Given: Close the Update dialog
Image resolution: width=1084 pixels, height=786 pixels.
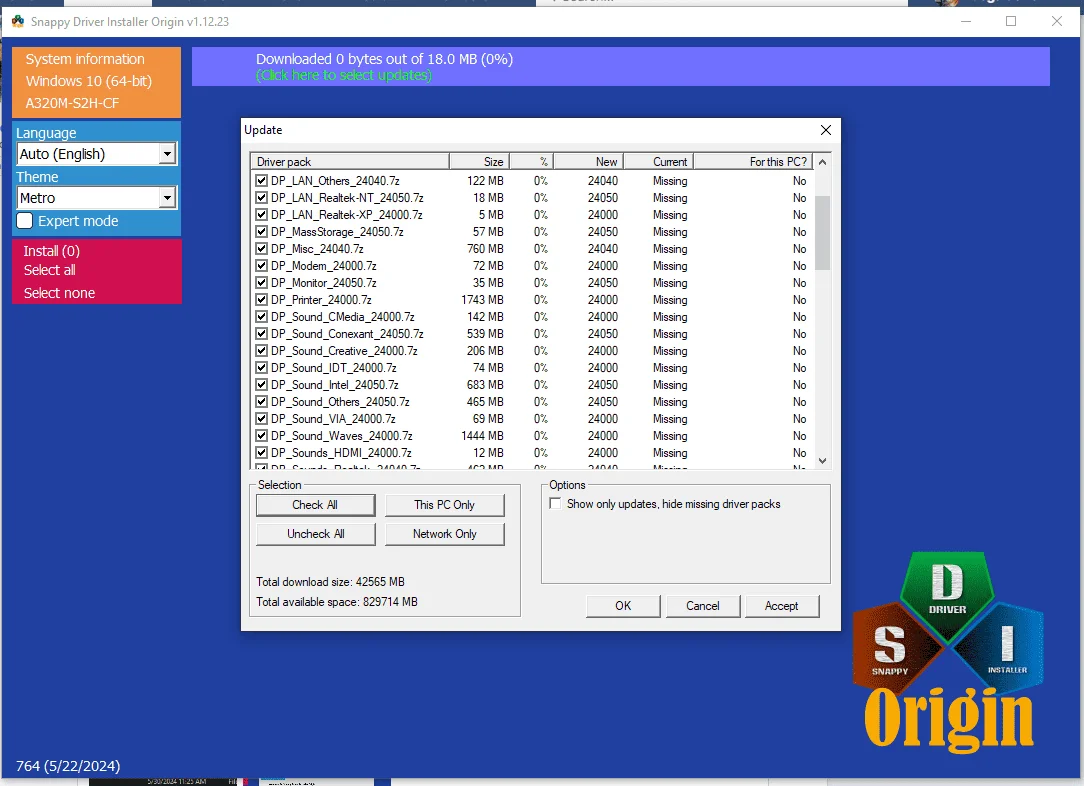Looking at the screenshot, I should pos(825,130).
